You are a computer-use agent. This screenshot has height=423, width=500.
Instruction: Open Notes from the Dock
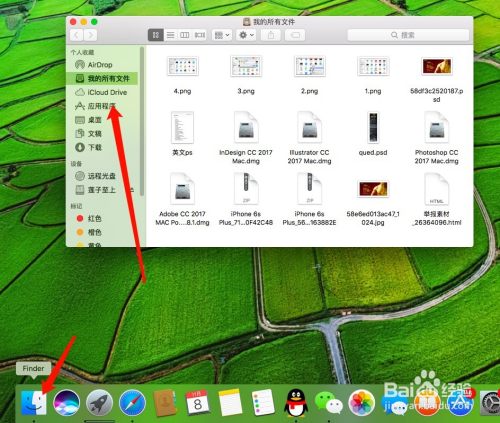pos(230,403)
